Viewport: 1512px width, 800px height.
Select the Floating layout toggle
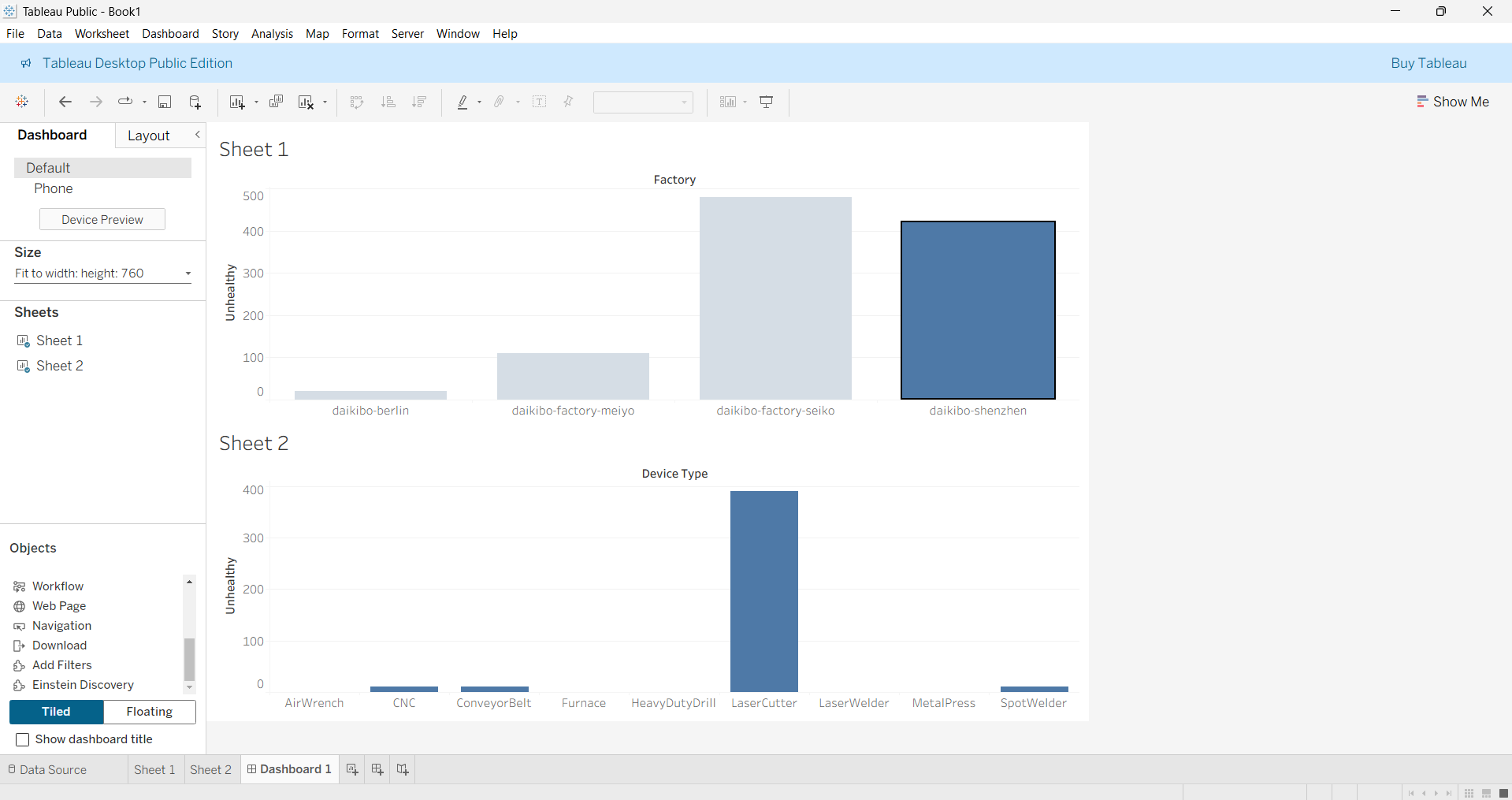[x=150, y=712]
